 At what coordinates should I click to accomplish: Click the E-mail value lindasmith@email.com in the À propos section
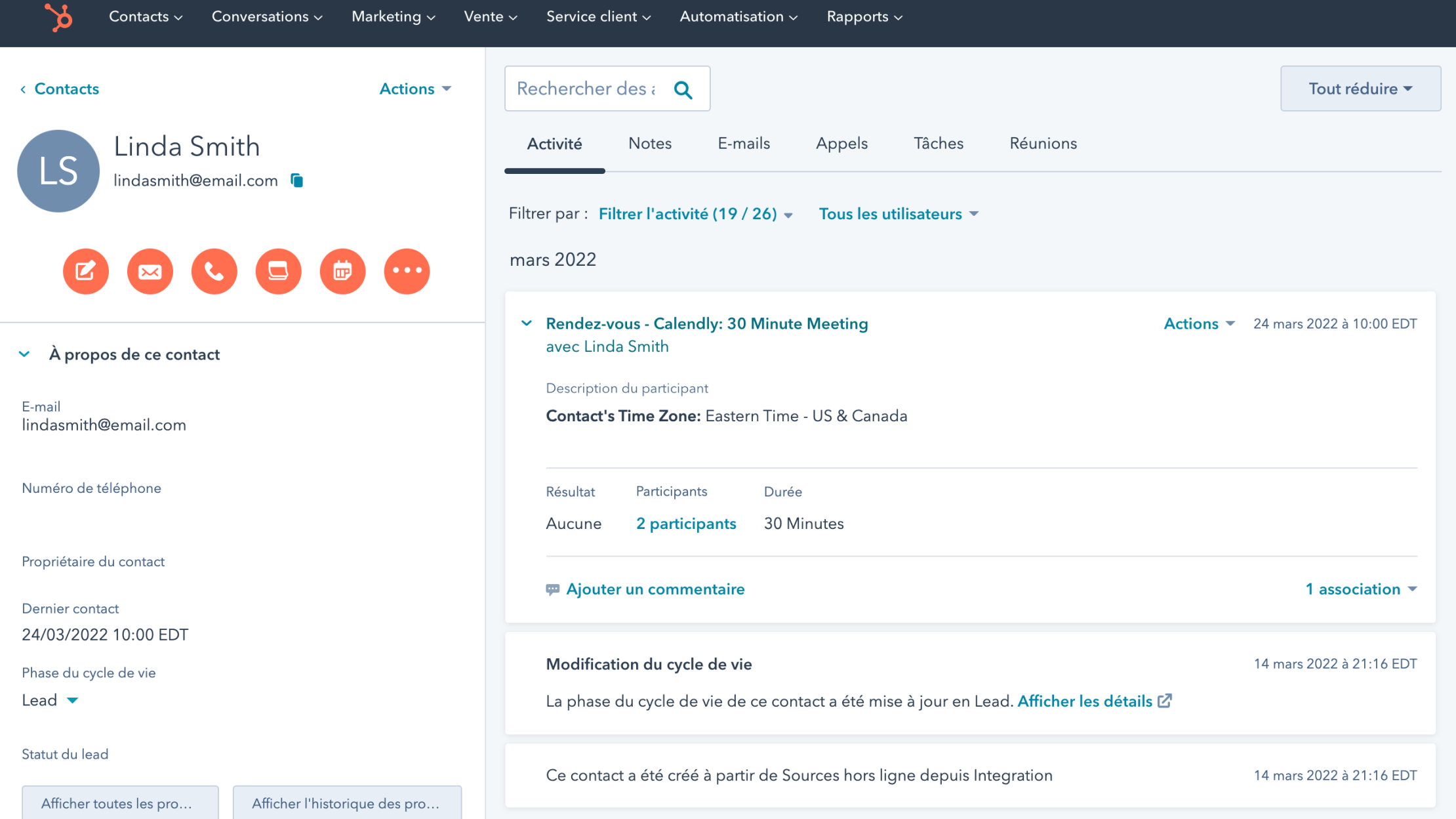click(x=104, y=425)
